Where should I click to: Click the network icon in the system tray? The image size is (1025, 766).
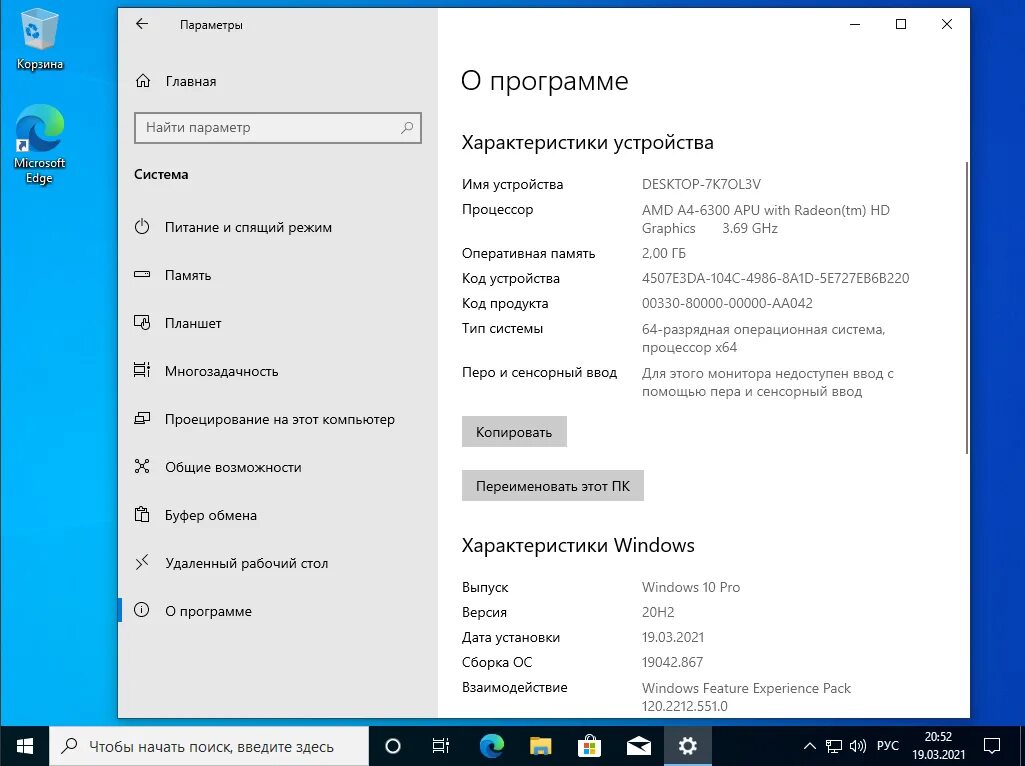point(833,746)
